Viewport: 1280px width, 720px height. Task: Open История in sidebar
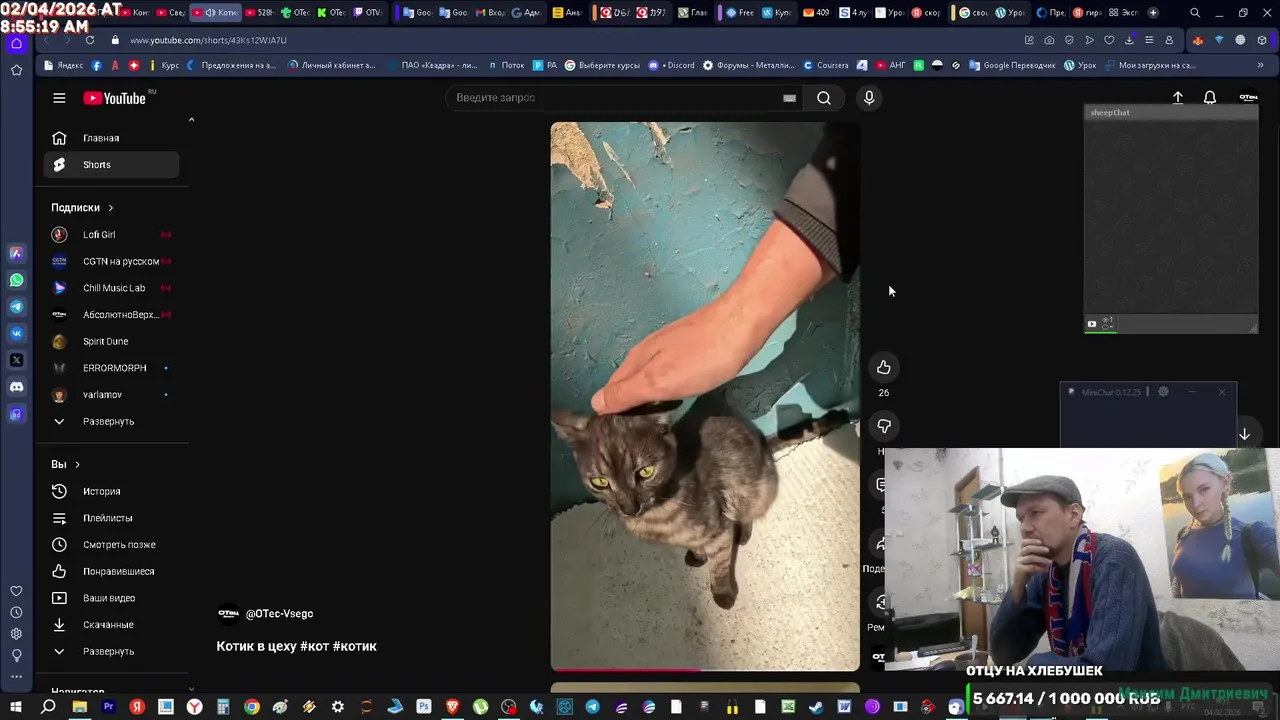[111, 491]
